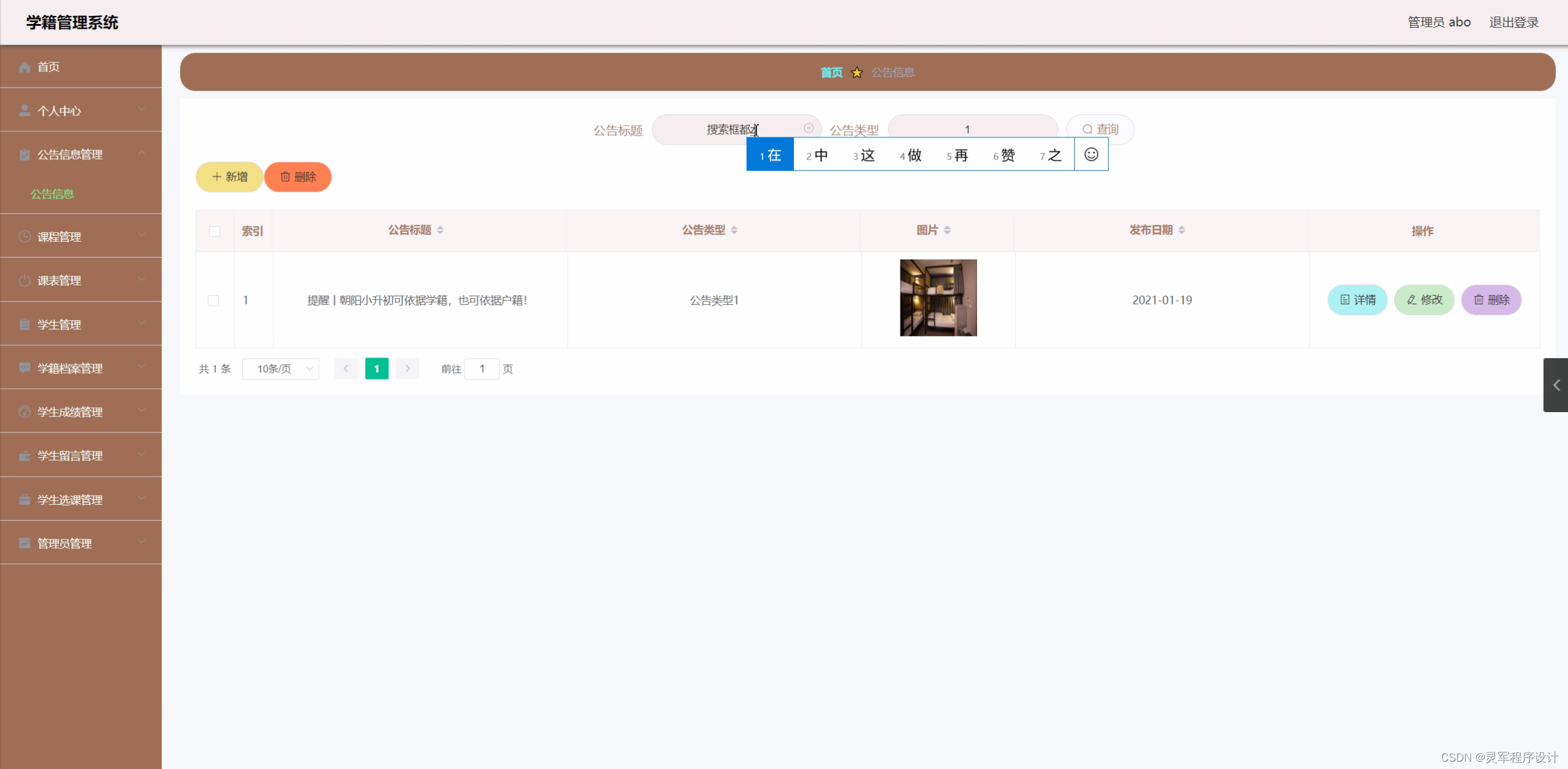The height and width of the screenshot is (769, 1568).
Task: Open the 学生留言管理 sidebar icon
Action: (x=24, y=455)
